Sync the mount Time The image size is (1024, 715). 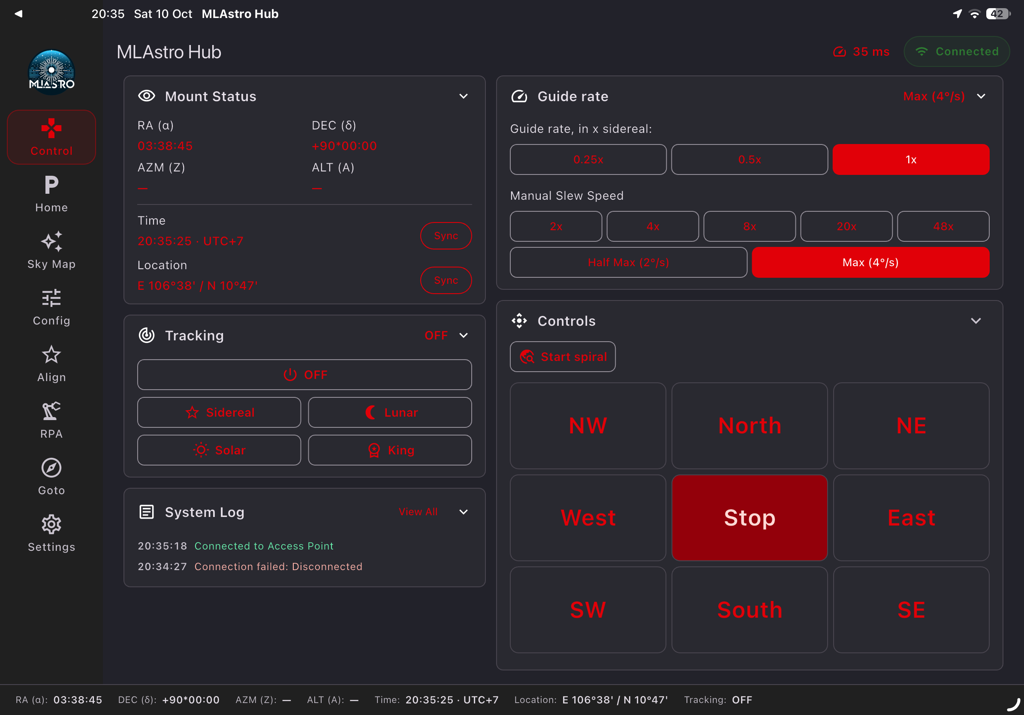pyautogui.click(x=446, y=236)
